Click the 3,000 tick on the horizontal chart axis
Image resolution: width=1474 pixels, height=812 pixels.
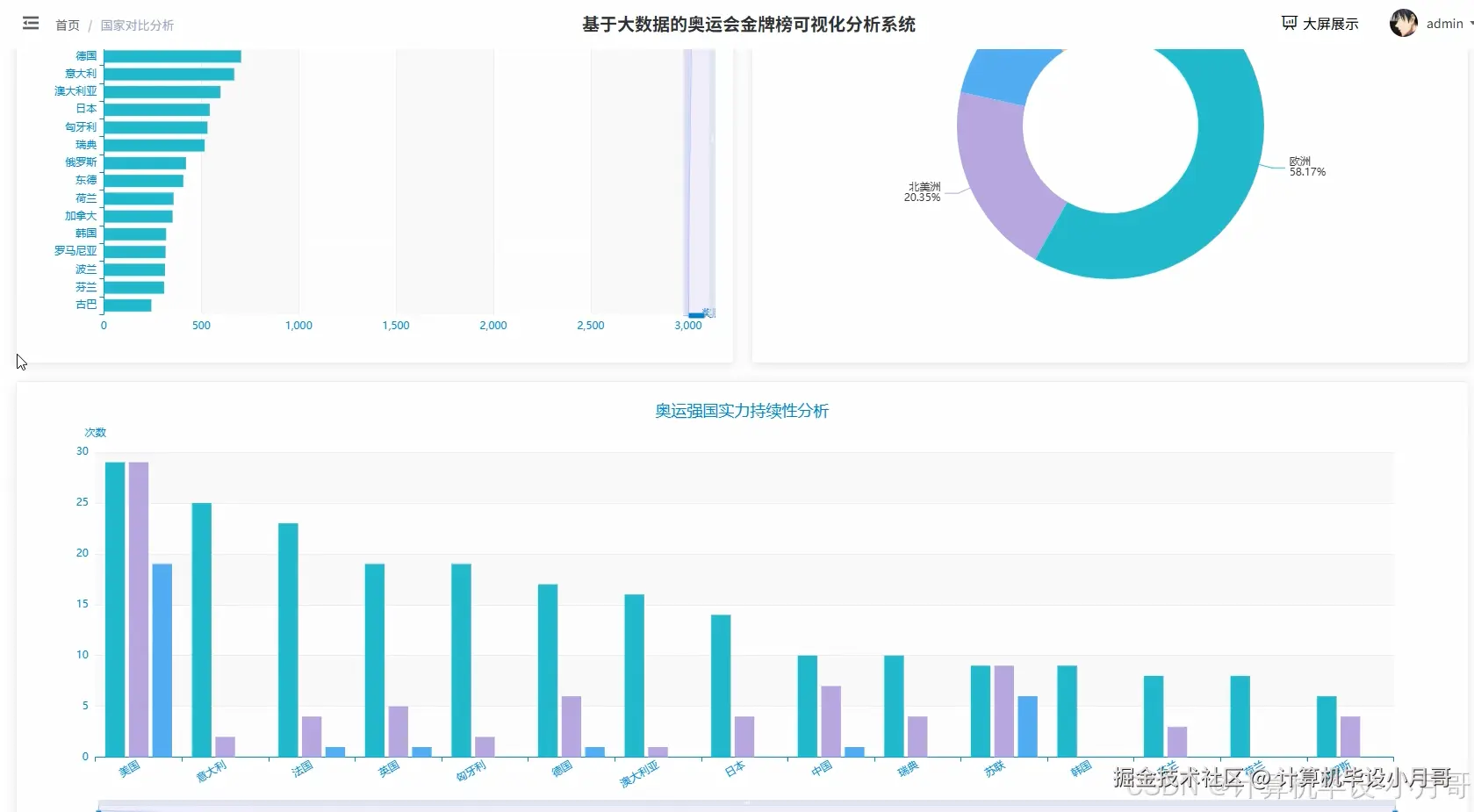(688, 326)
